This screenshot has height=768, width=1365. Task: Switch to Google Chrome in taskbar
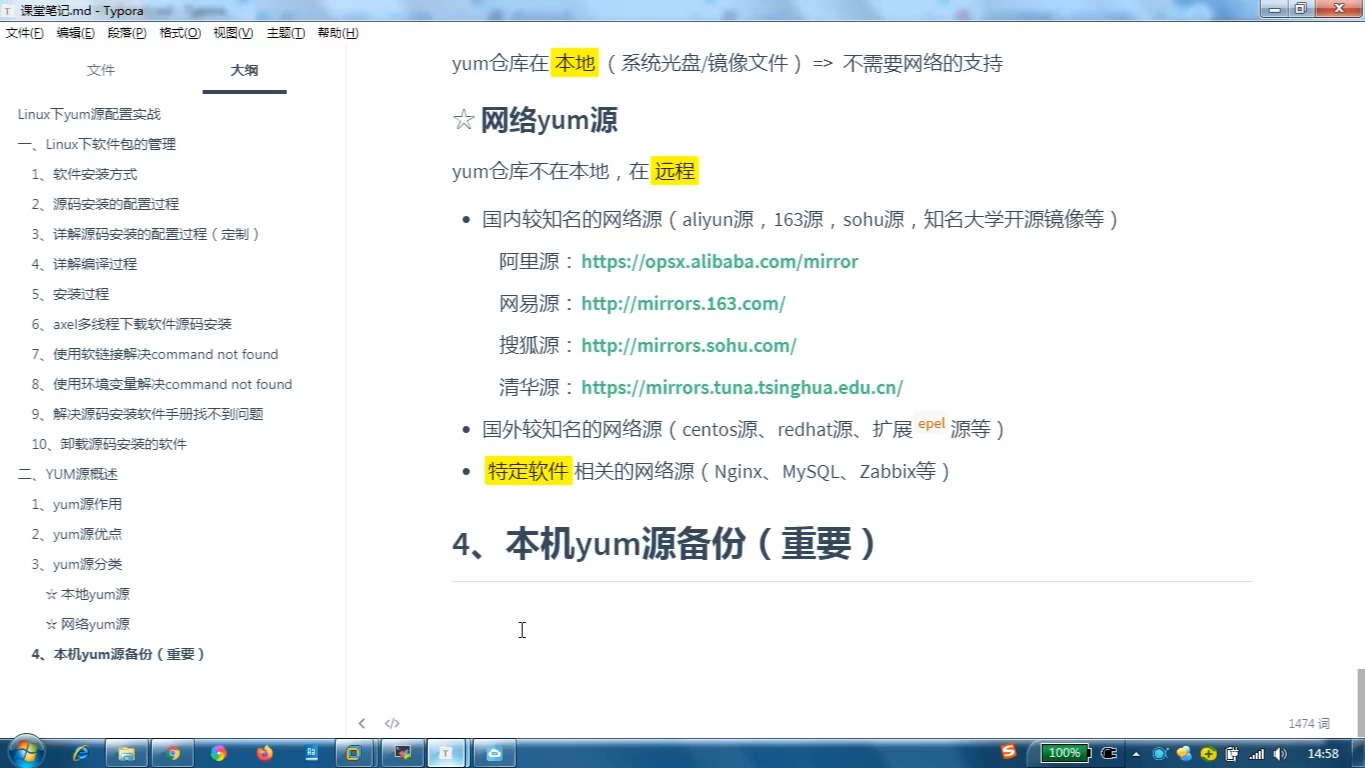coord(173,753)
